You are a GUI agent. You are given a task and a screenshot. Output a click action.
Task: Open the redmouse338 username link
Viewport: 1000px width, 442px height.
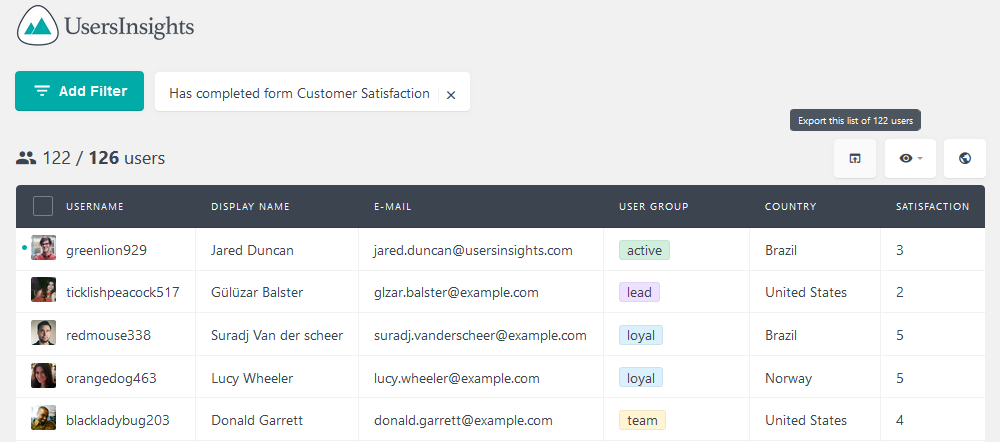point(108,335)
